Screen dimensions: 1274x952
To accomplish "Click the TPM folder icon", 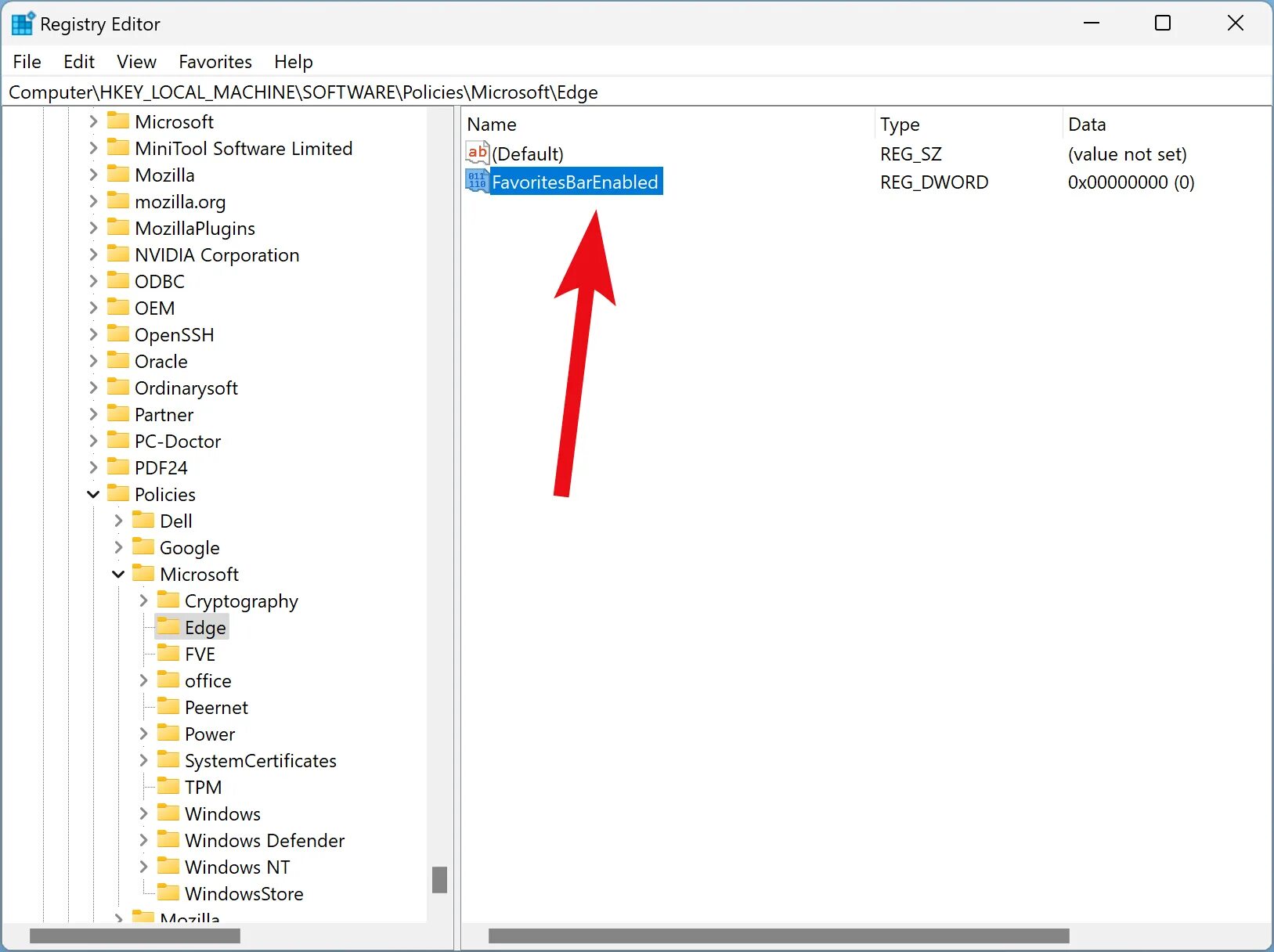I will pyautogui.click(x=168, y=787).
